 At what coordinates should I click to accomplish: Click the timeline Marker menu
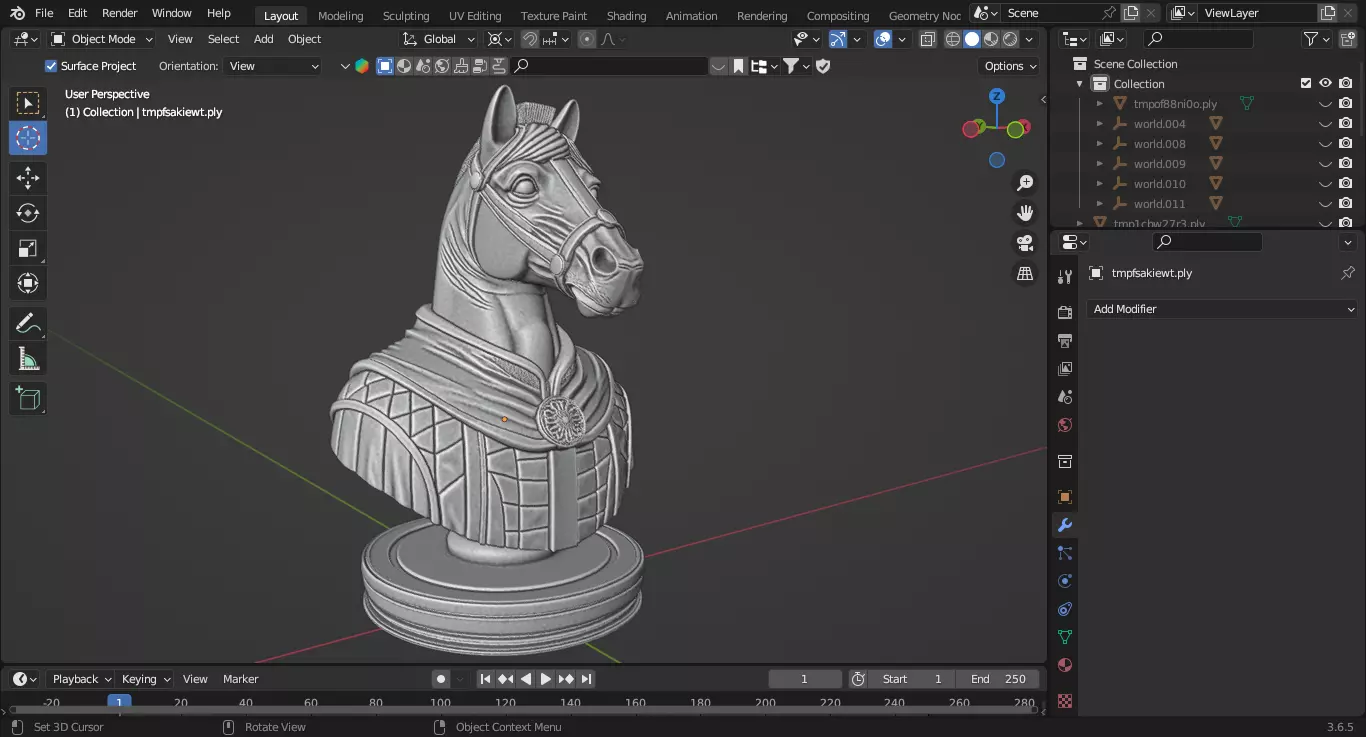240,679
